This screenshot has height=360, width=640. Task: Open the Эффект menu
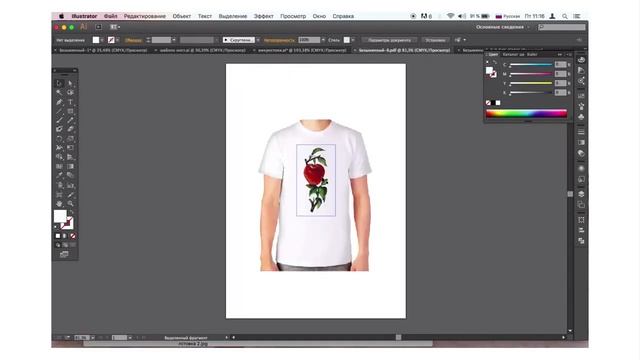pos(264,16)
